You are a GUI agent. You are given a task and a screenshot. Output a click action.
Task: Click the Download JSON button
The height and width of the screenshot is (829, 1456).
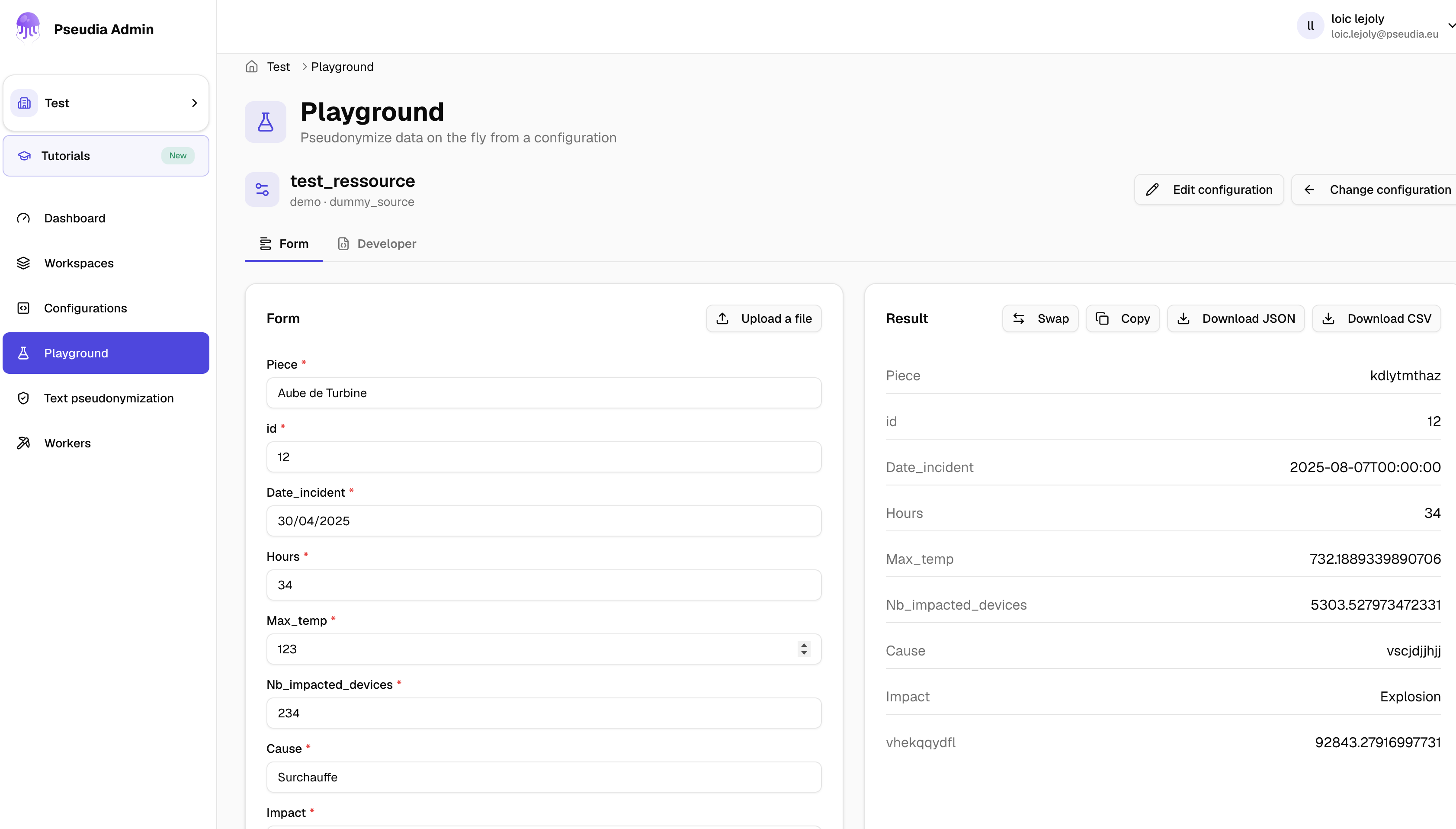pyautogui.click(x=1236, y=318)
